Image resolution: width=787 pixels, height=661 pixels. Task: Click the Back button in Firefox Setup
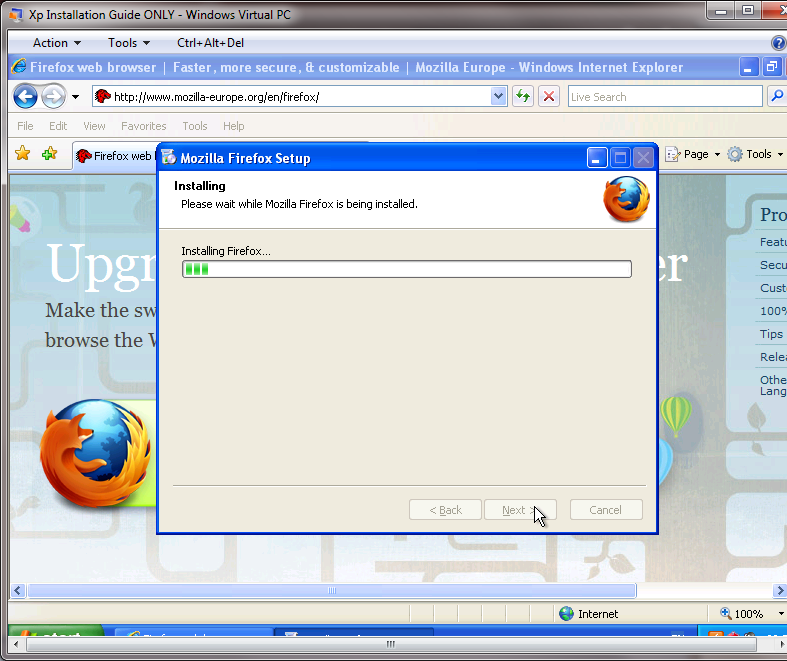445,510
